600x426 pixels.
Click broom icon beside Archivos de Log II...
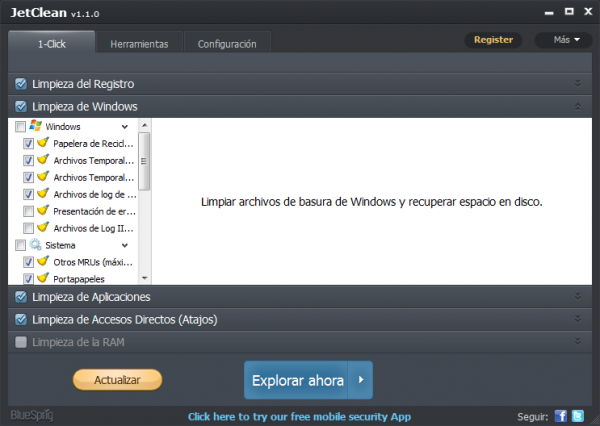point(43,227)
